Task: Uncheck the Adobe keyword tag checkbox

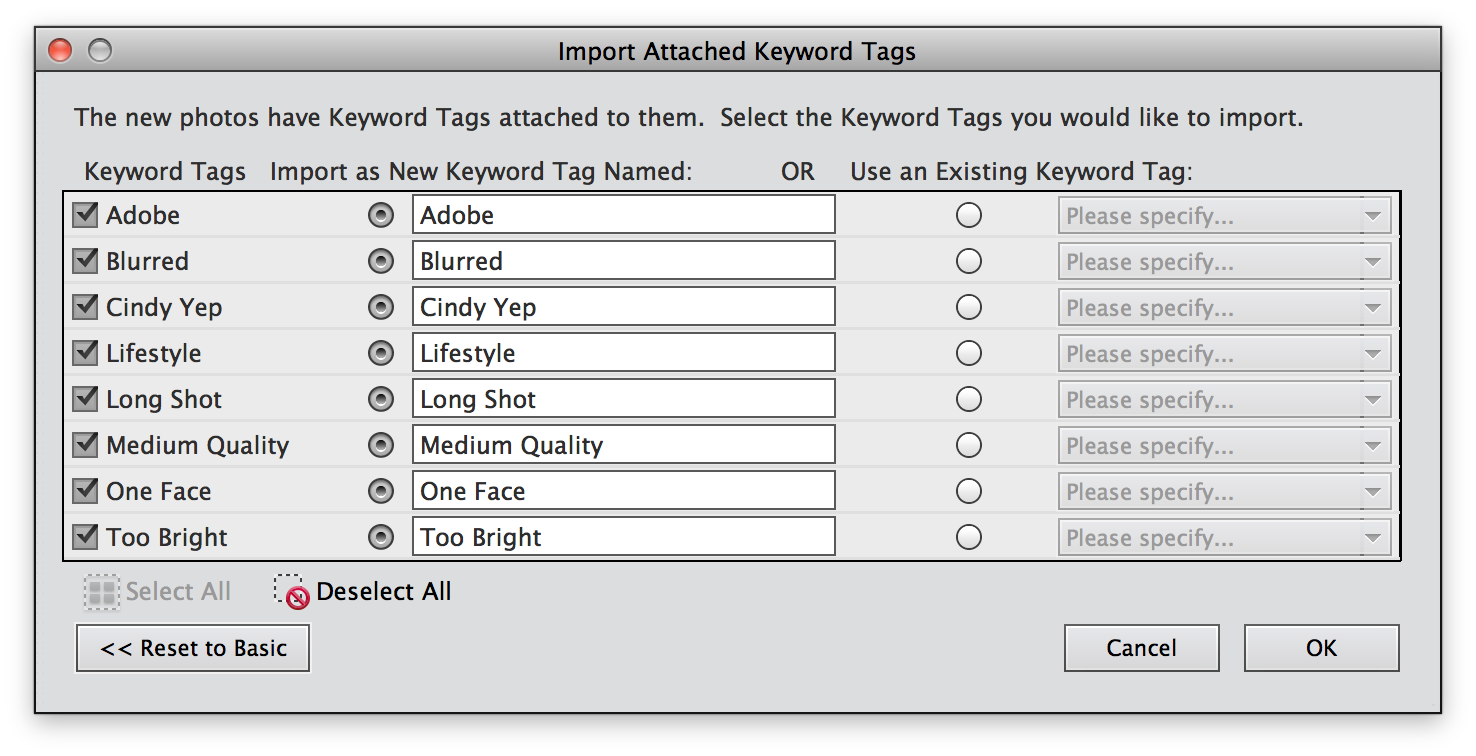Action: pyautogui.click(x=85, y=215)
